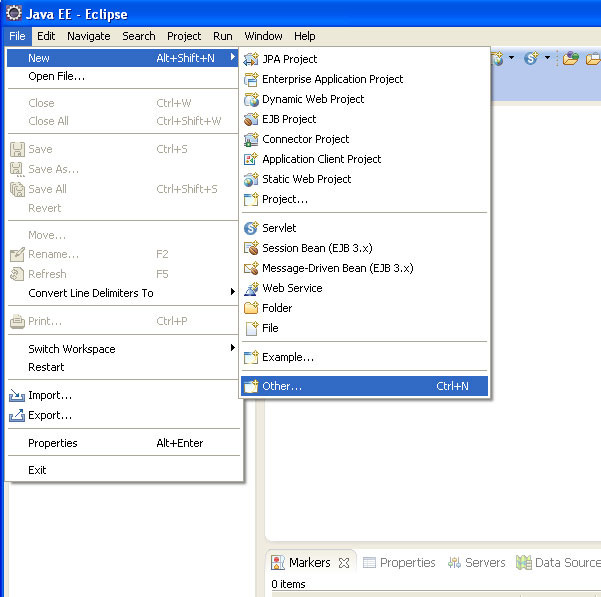Image resolution: width=601 pixels, height=597 pixels.
Task: Choose Dynamic Web Project label
Action: pyautogui.click(x=313, y=99)
